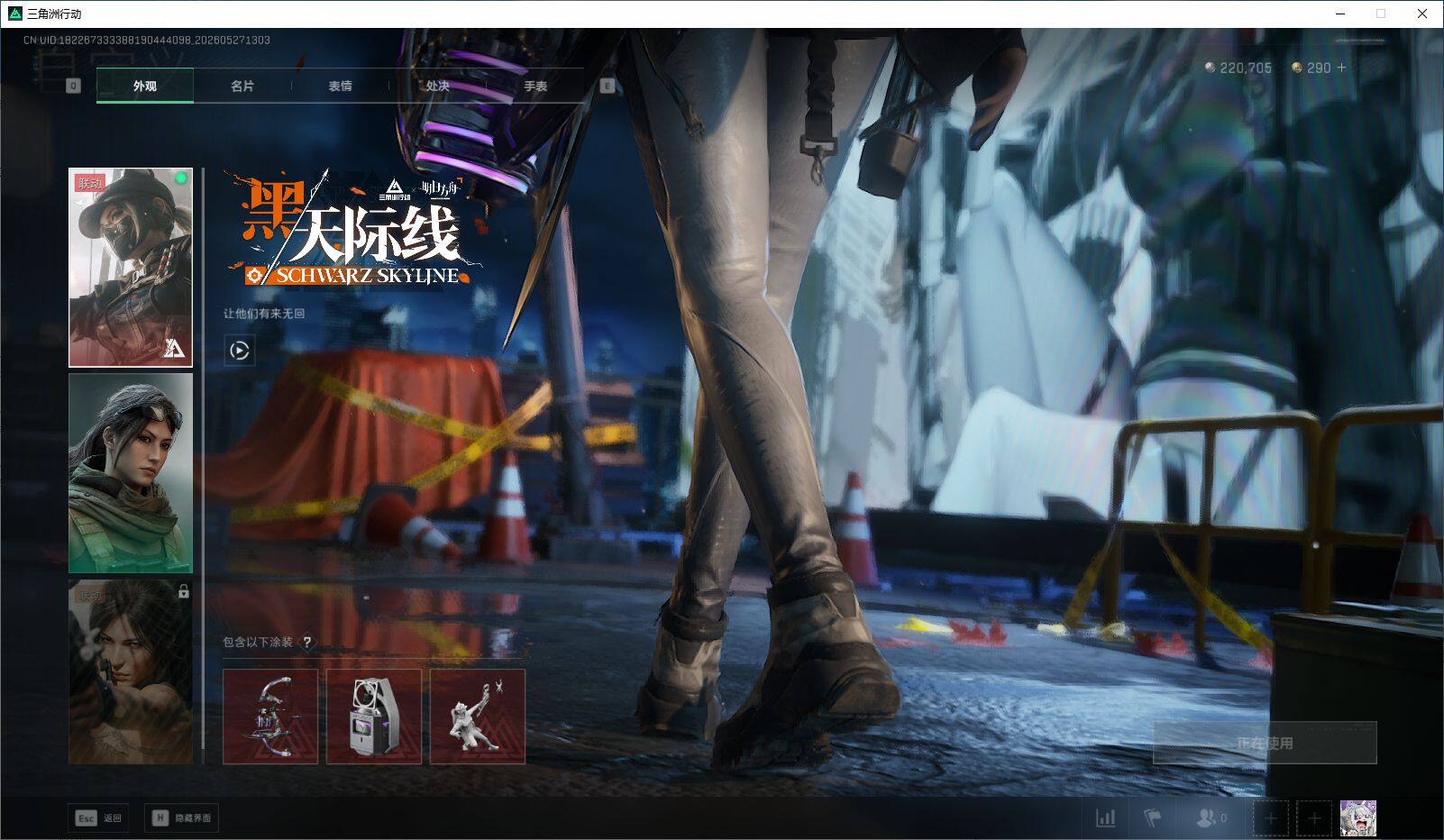This screenshot has height=840, width=1444.
Task: Click the 正在使用 button
Action: (x=1265, y=743)
